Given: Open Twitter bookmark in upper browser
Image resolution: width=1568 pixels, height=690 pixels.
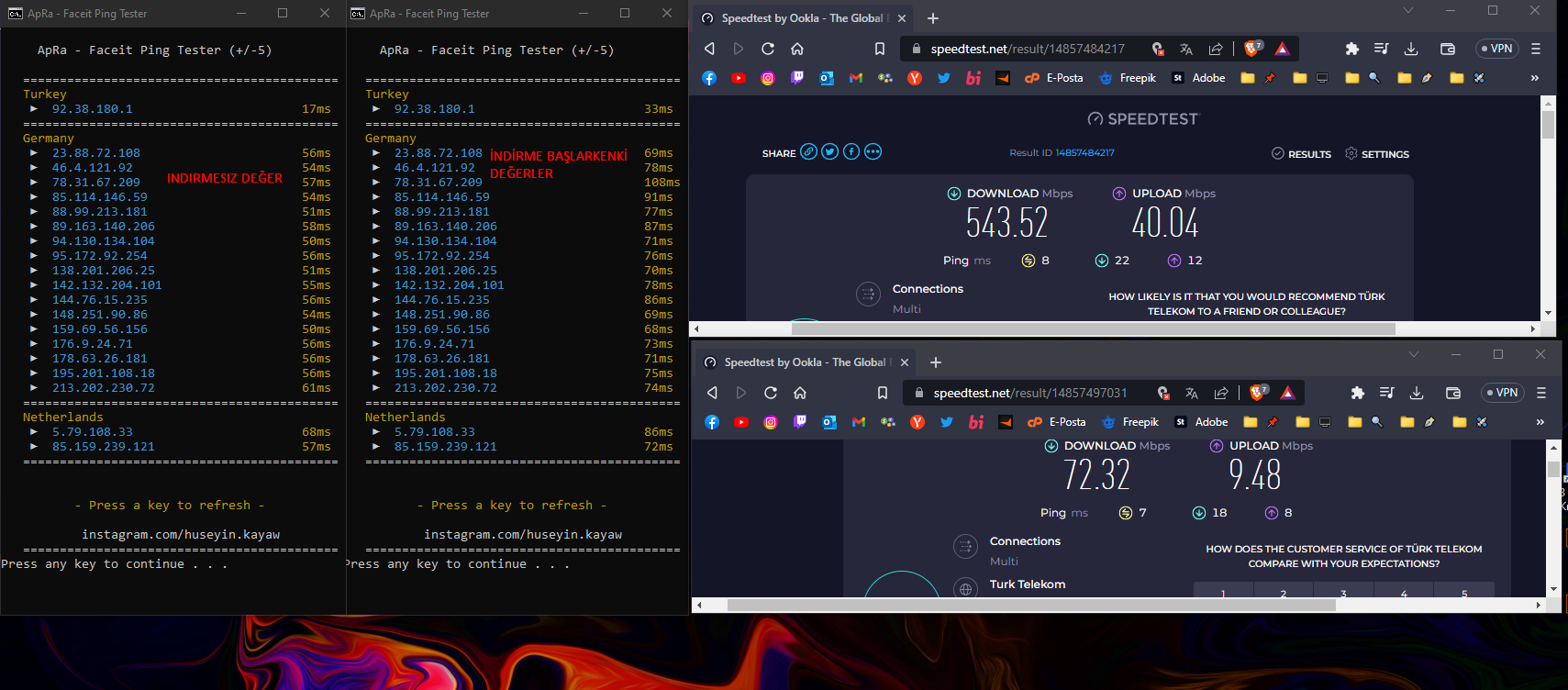Looking at the screenshot, I should coord(944,78).
